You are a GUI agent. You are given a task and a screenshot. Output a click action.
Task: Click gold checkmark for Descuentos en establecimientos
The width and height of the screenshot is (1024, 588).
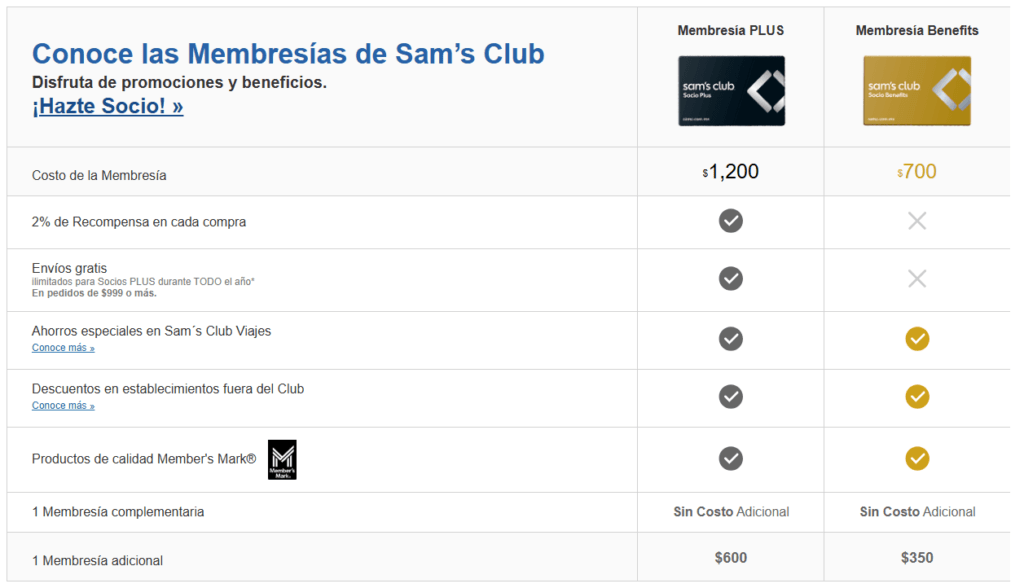point(917,397)
